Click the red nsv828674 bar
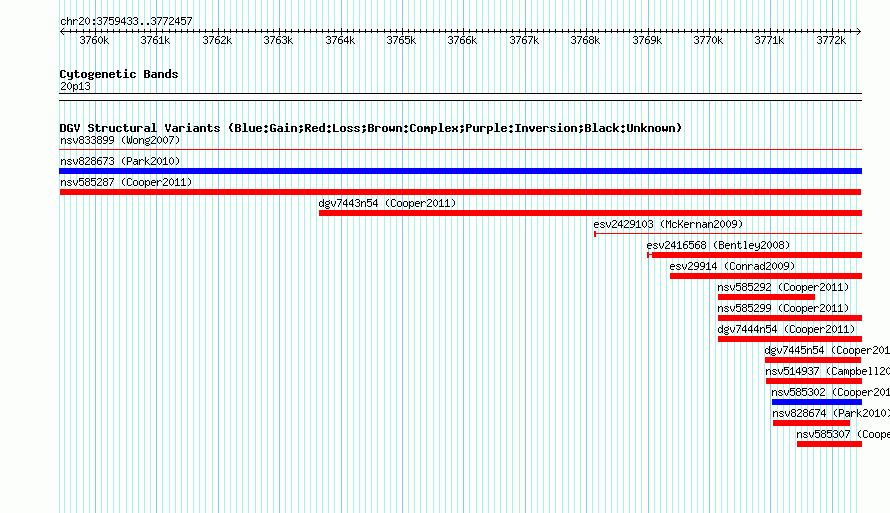 (811, 423)
